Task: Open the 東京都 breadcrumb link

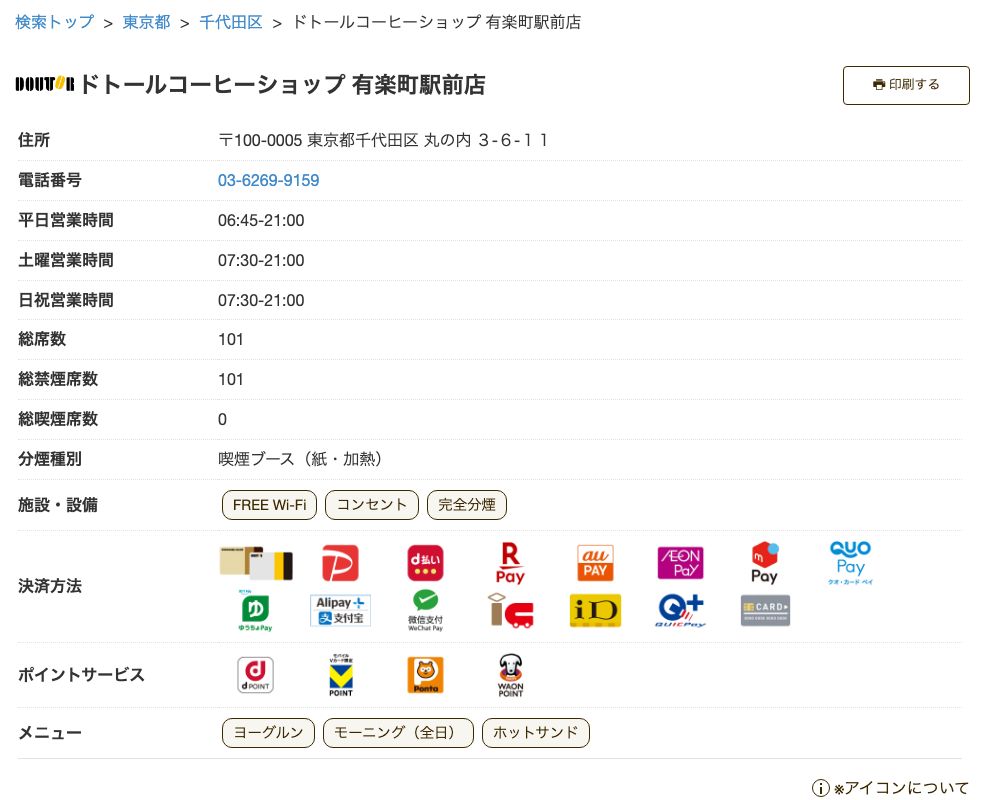Action: pyautogui.click(x=146, y=22)
